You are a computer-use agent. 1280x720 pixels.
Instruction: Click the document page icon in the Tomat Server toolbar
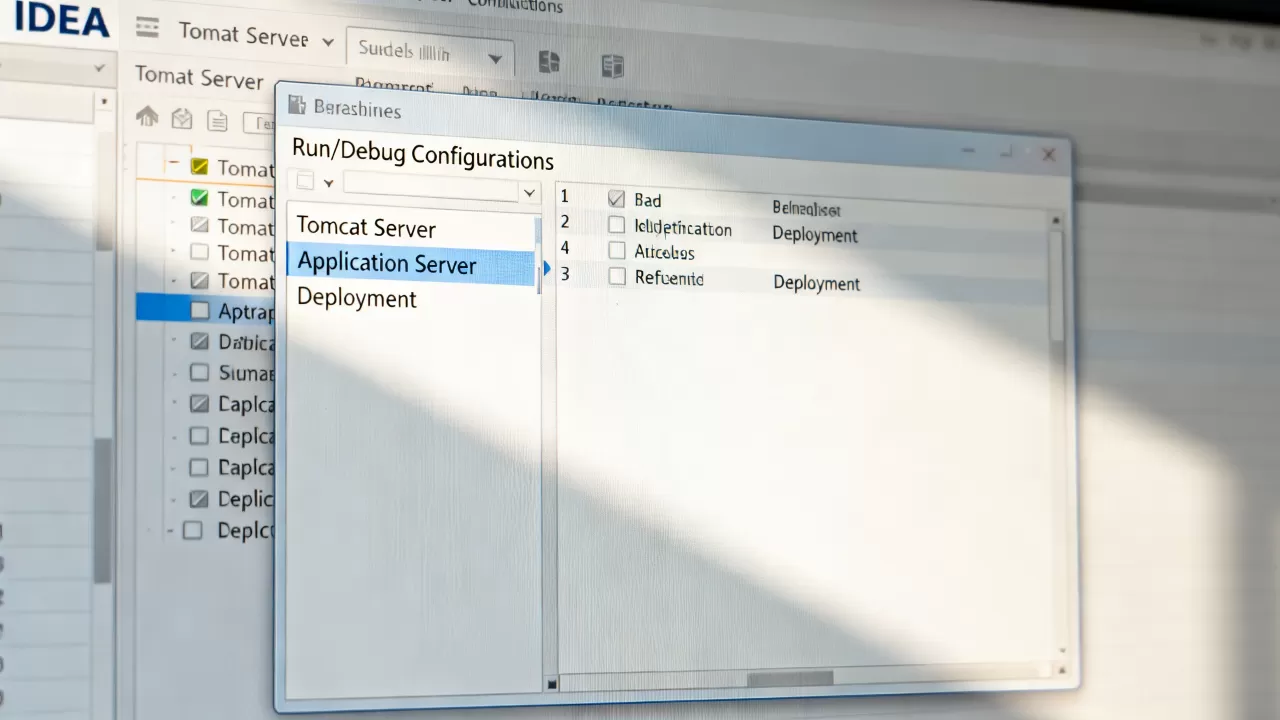click(x=217, y=120)
